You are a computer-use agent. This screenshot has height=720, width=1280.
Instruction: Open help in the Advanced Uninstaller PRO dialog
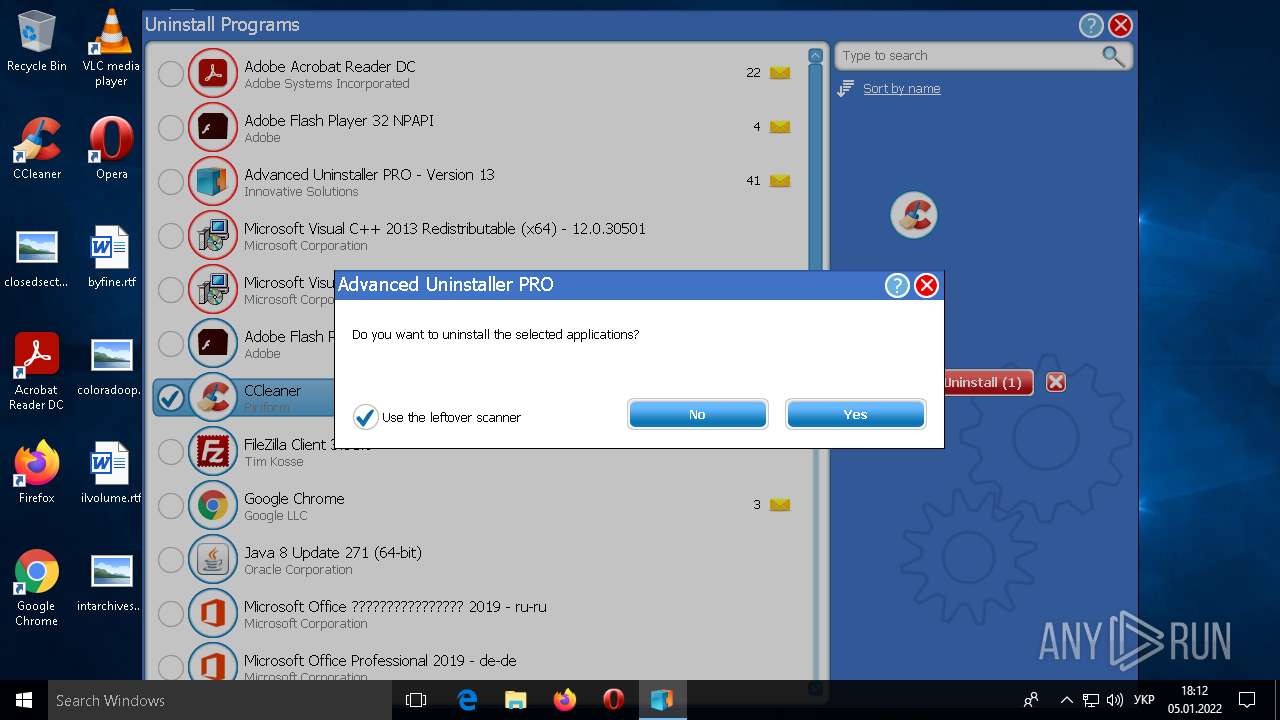pos(897,286)
